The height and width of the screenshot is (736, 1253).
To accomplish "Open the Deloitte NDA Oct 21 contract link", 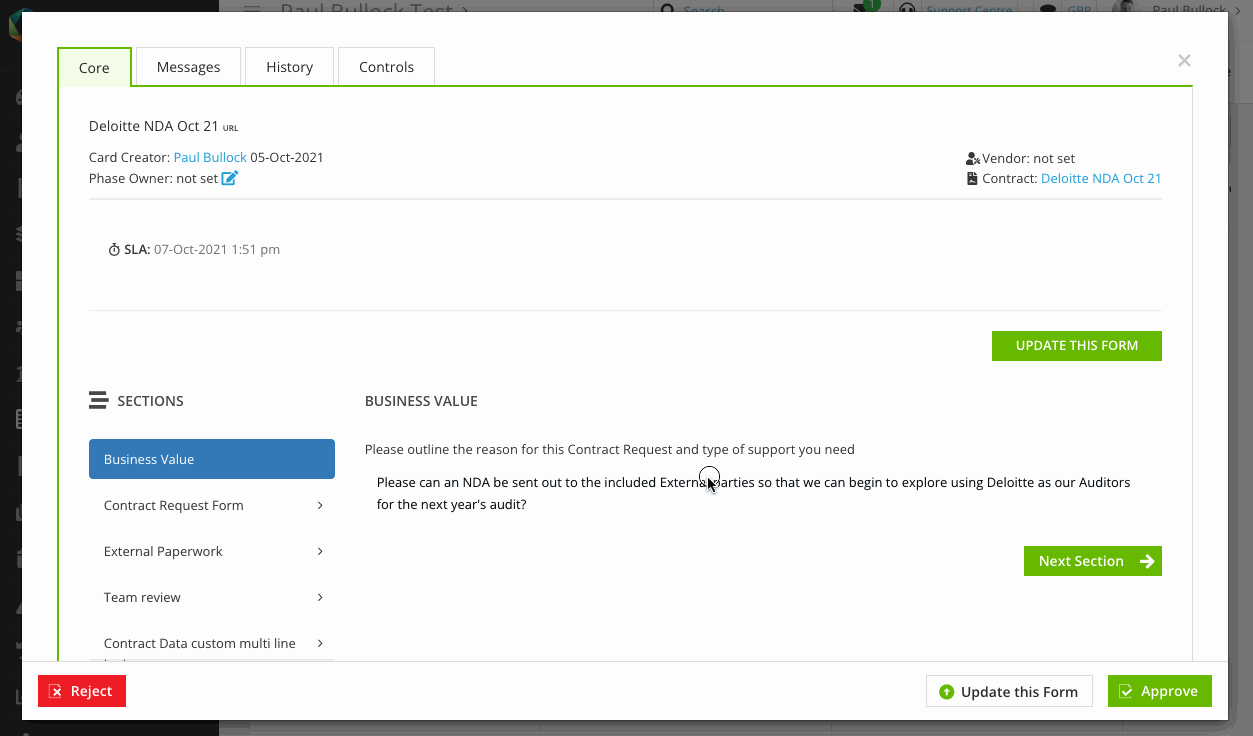I will click(1101, 179).
